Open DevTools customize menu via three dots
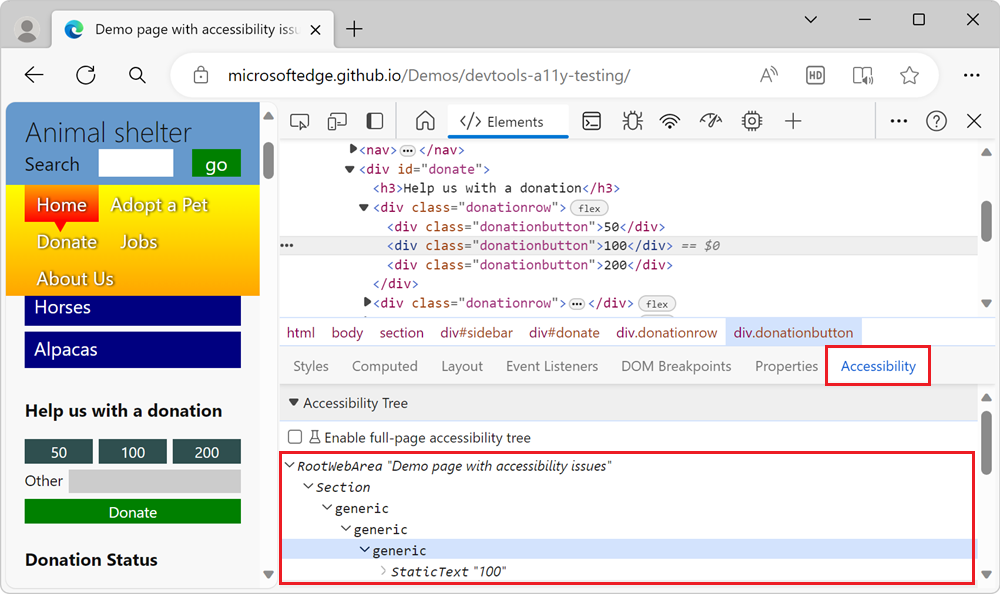The image size is (1000, 594). 897,120
